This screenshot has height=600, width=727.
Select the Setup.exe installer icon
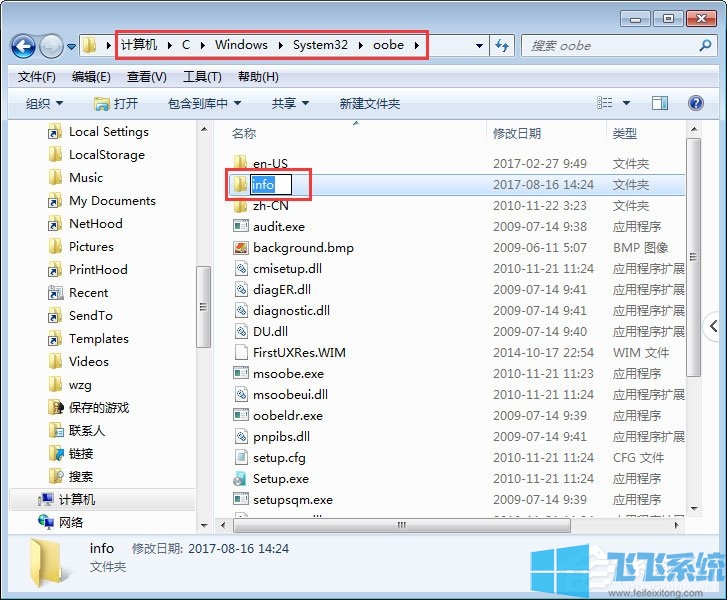pyautogui.click(x=241, y=479)
